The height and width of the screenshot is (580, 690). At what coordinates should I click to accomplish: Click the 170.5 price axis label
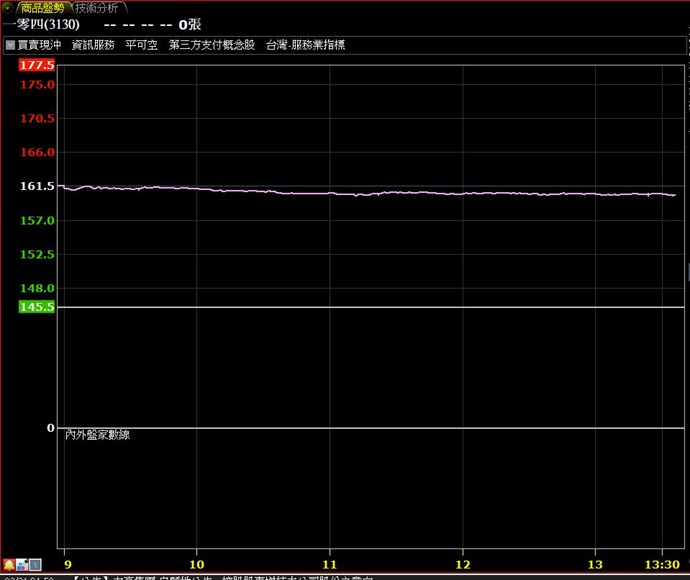tap(37, 118)
